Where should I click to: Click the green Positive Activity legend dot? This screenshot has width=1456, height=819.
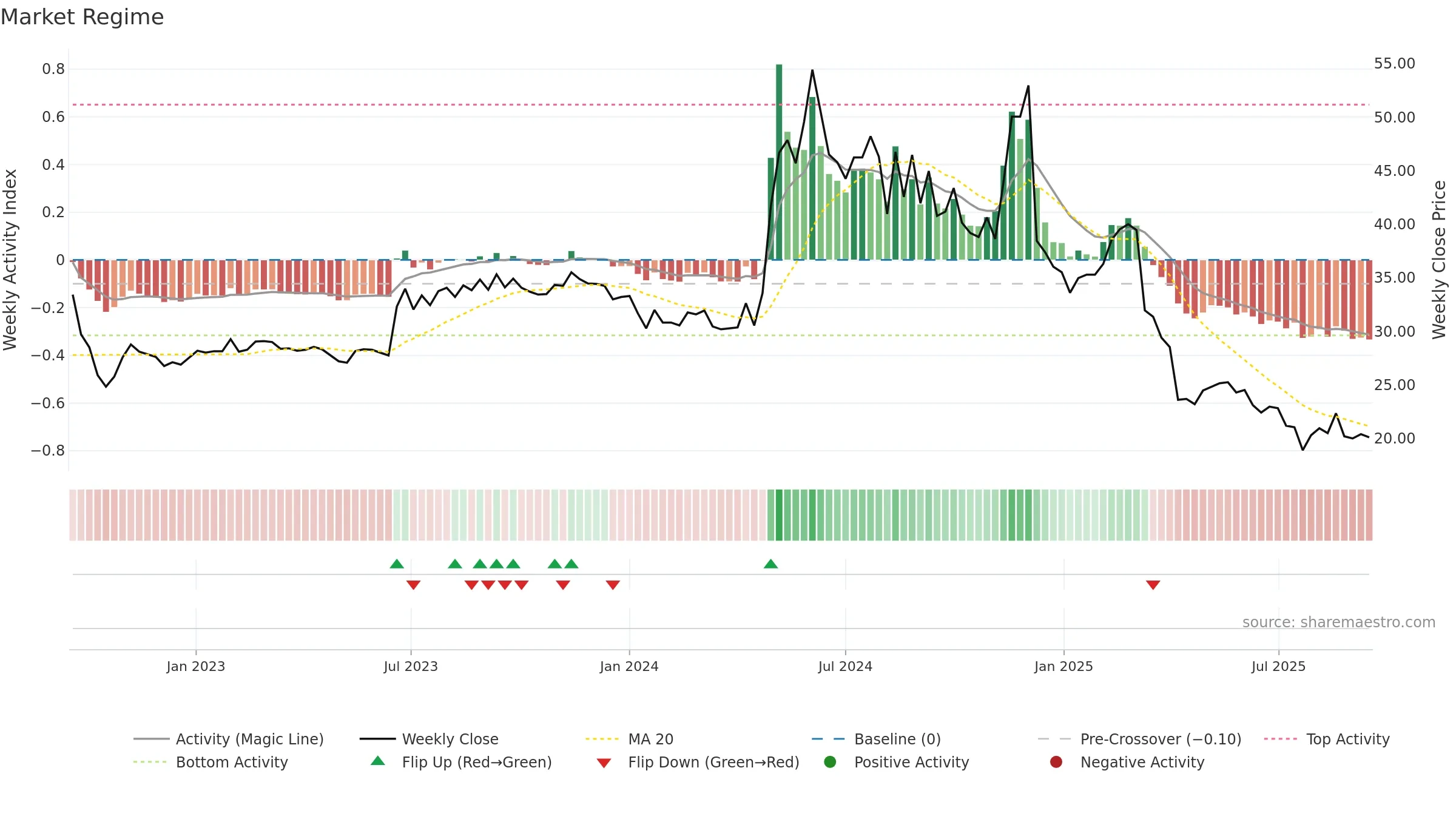[x=830, y=762]
